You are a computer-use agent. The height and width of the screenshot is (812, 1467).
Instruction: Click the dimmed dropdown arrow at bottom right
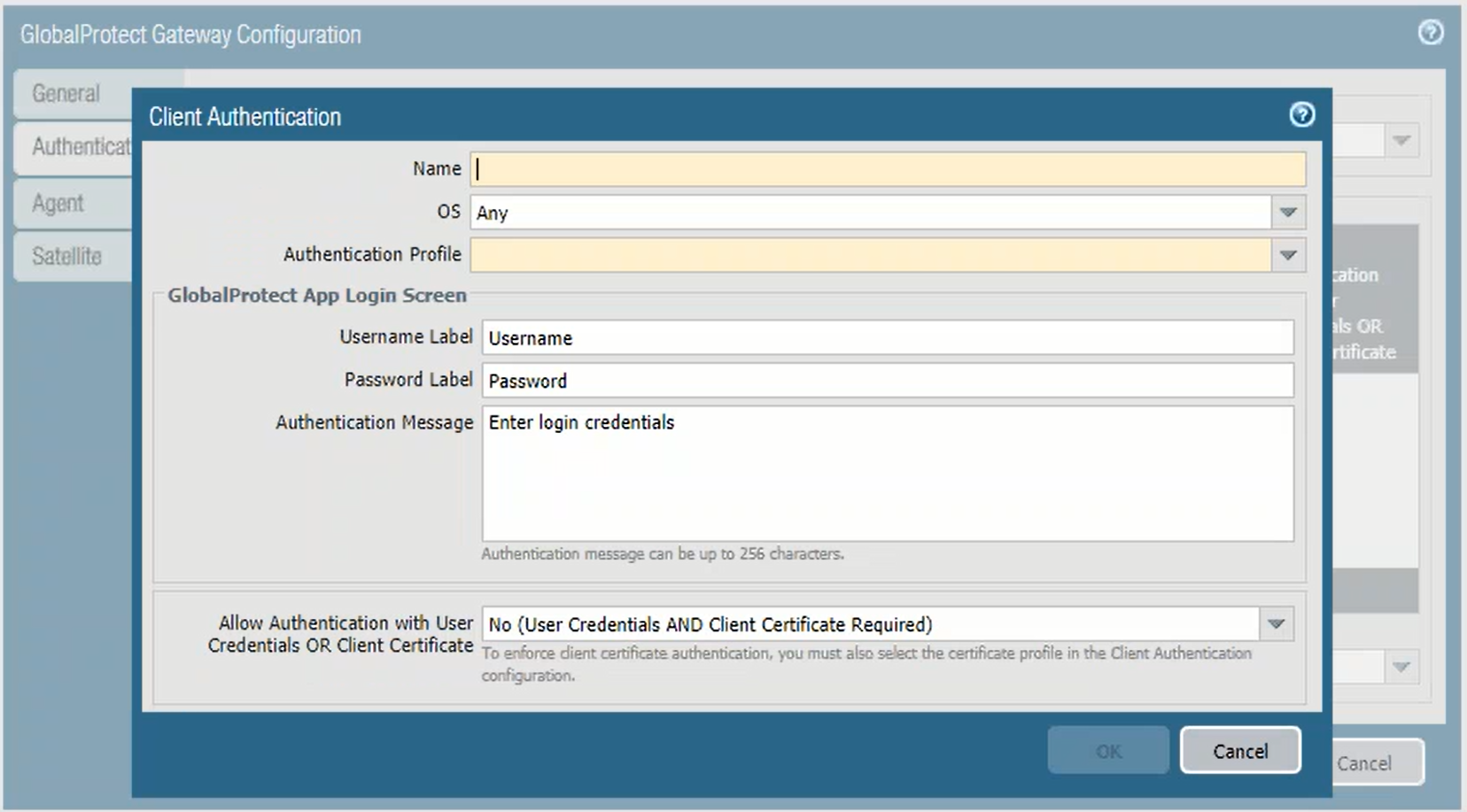1401,667
